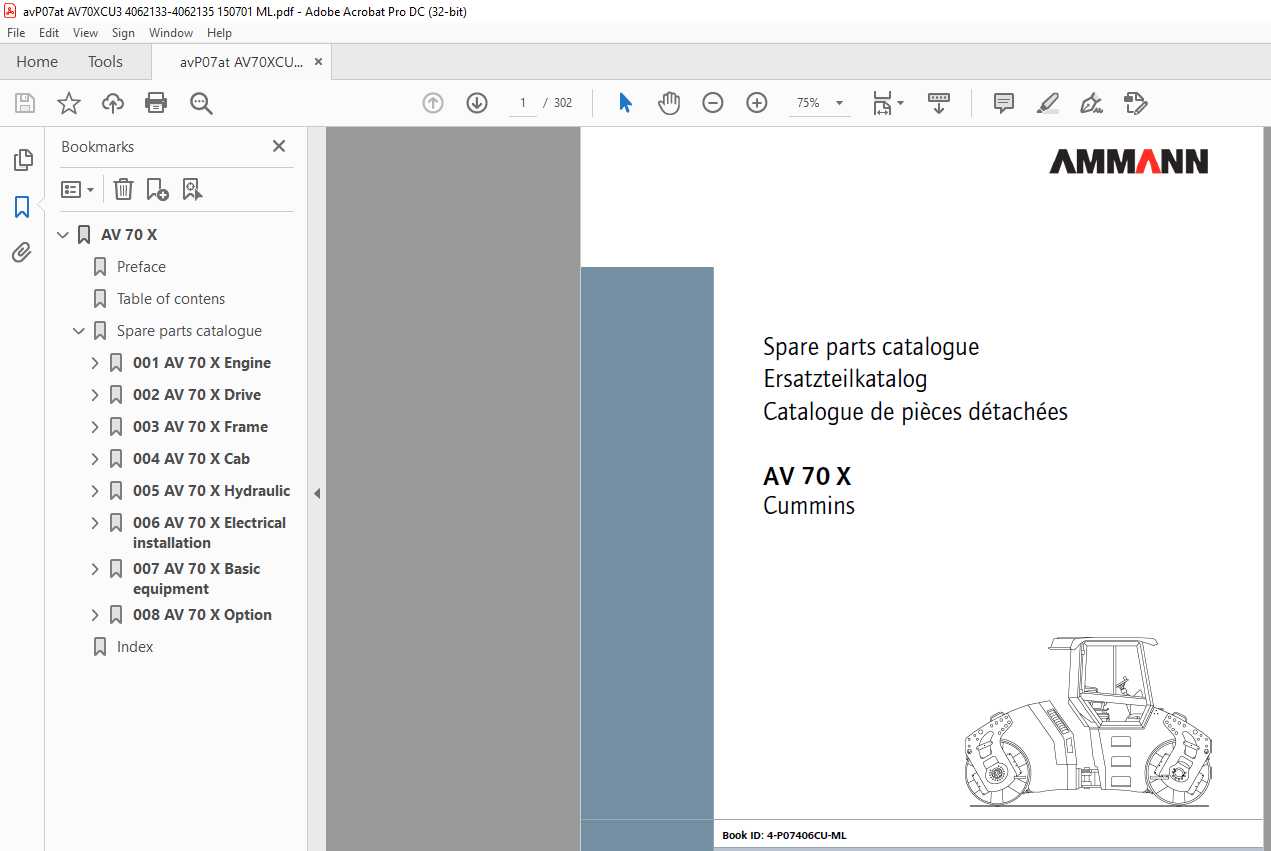Jump to 001 AV 70 X Engine section
The width and height of the screenshot is (1271, 851).
click(202, 363)
